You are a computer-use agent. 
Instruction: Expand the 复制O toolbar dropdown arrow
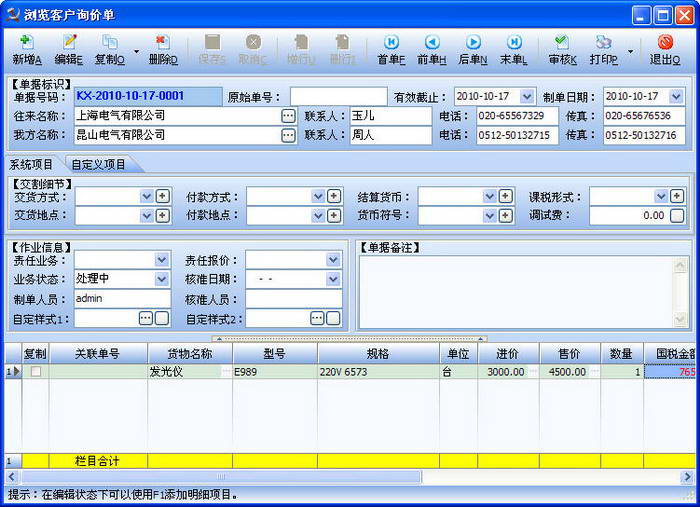[137, 52]
